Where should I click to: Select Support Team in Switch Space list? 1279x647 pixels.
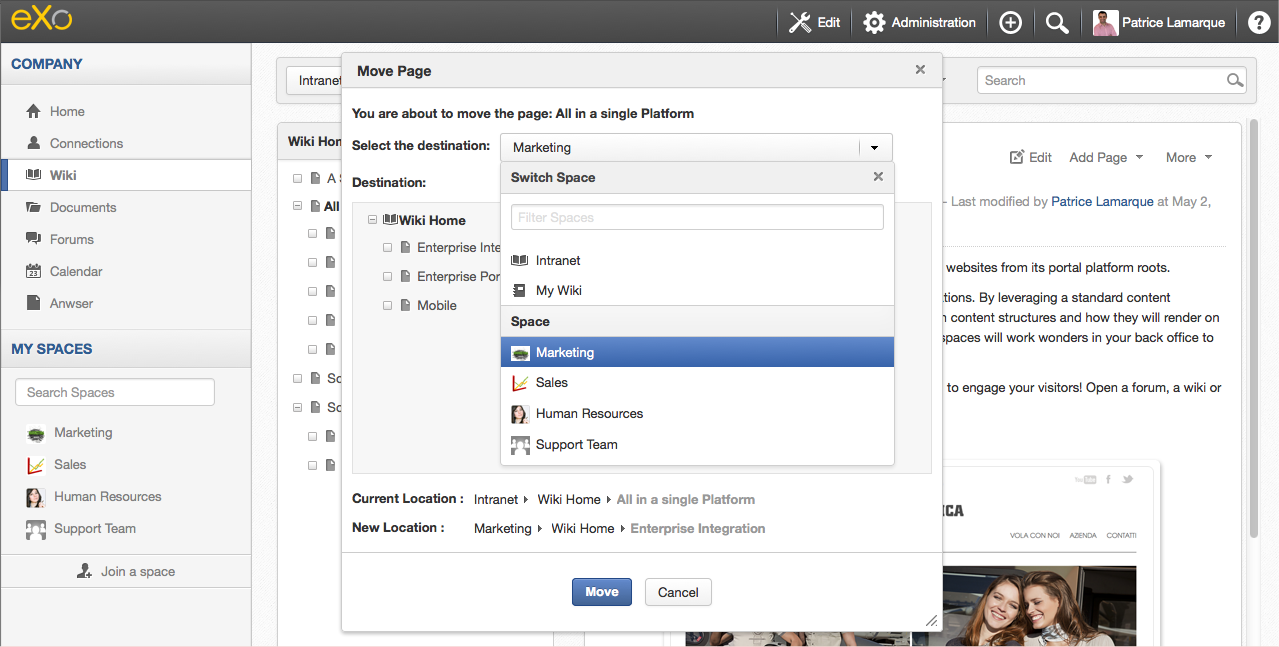[x=697, y=444]
